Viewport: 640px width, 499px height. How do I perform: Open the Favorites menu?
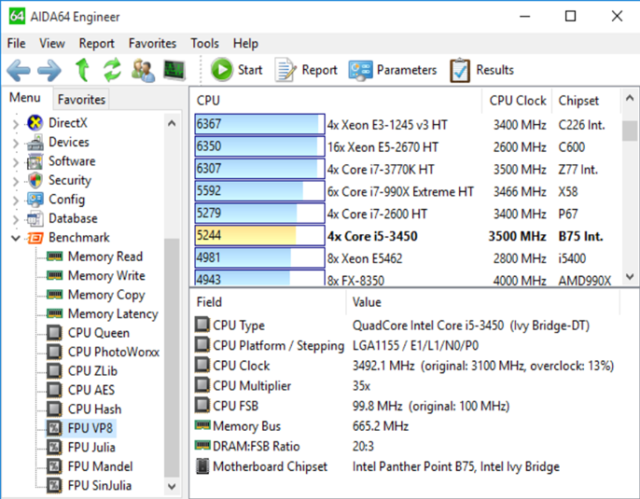click(x=152, y=43)
